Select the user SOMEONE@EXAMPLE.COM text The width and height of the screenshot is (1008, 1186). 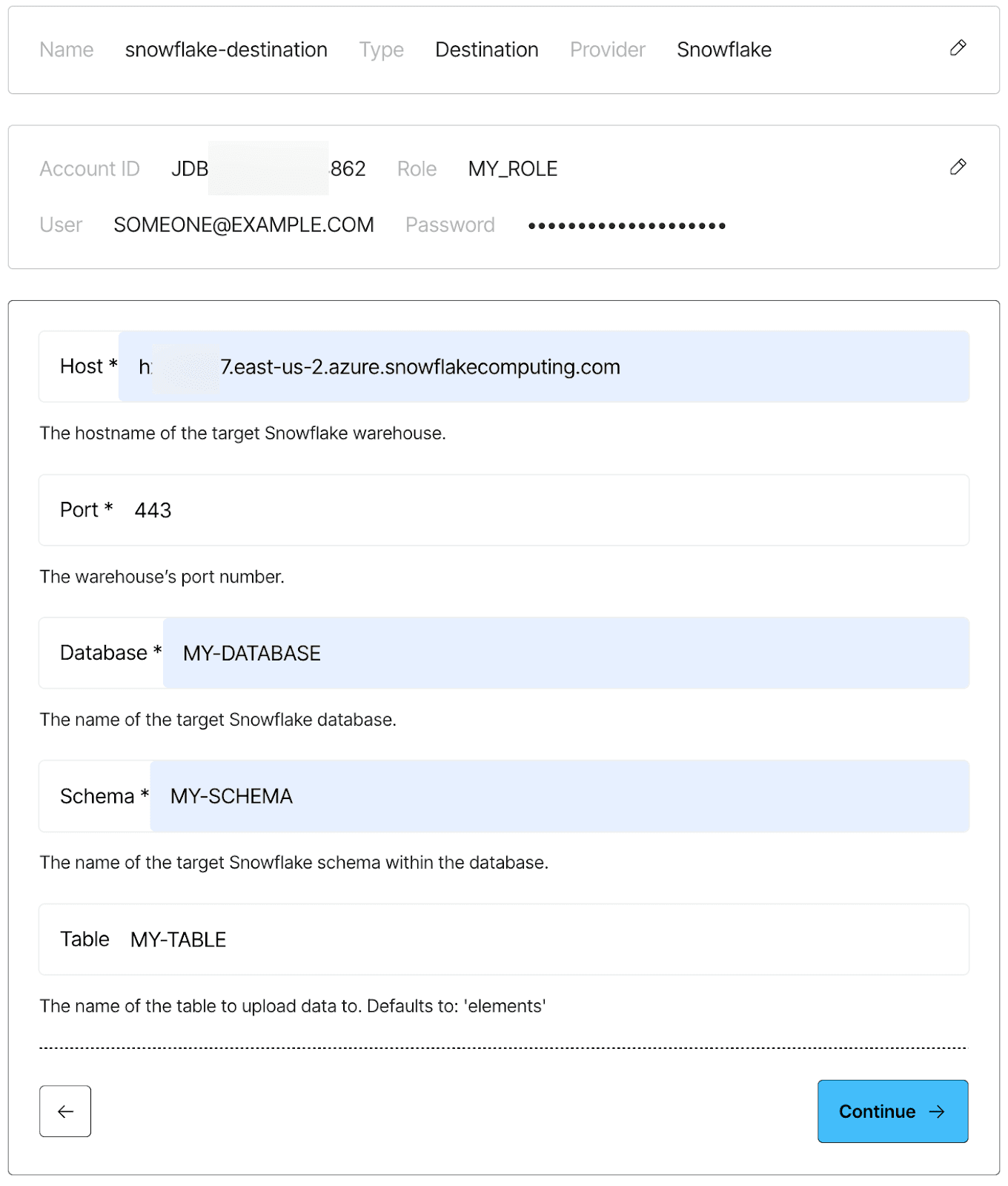[244, 225]
